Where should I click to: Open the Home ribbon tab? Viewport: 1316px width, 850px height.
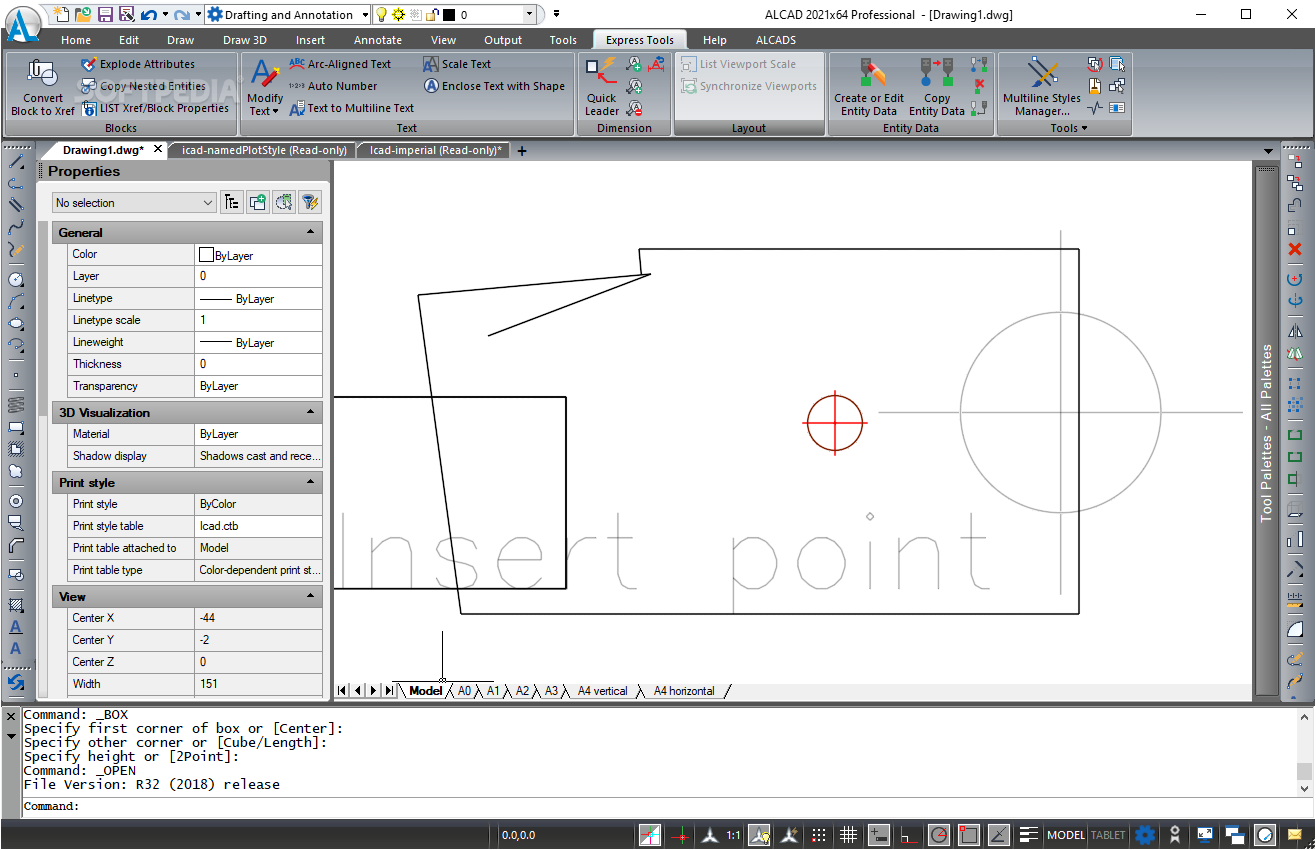76,40
